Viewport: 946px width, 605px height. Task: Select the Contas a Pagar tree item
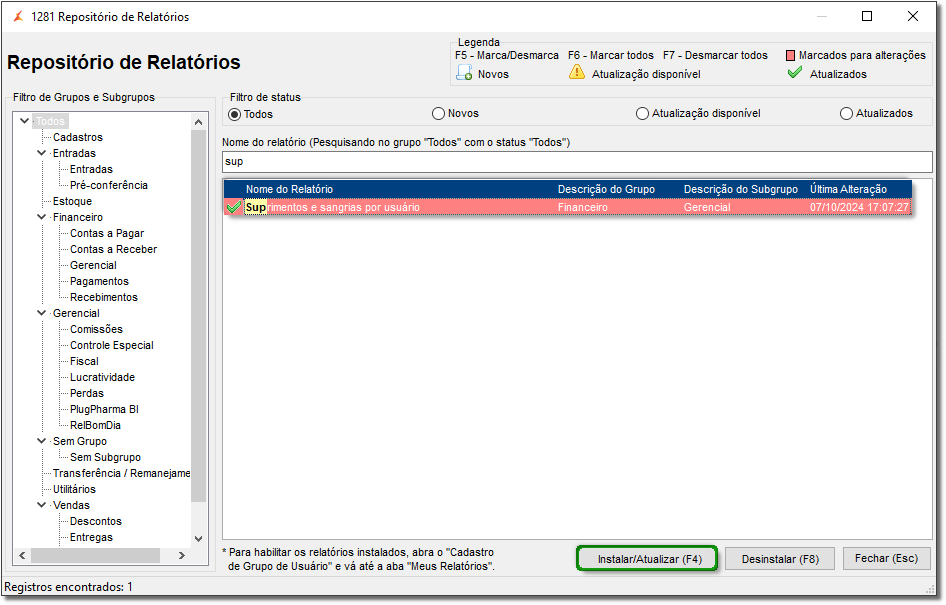pyautogui.click(x=107, y=233)
